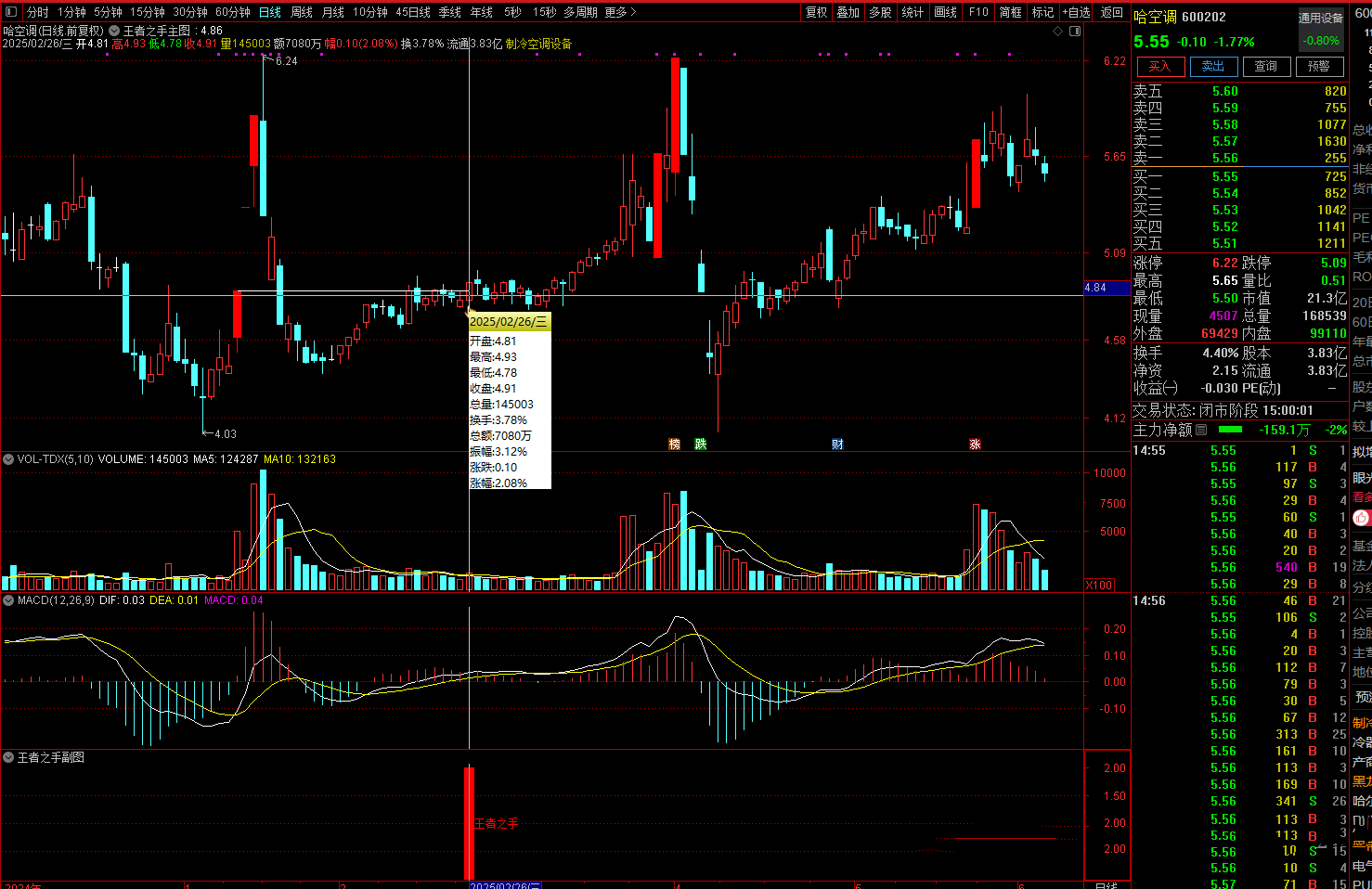Toggle the side panel icon beside the diamond
The image size is (1372, 889).
(1075, 31)
